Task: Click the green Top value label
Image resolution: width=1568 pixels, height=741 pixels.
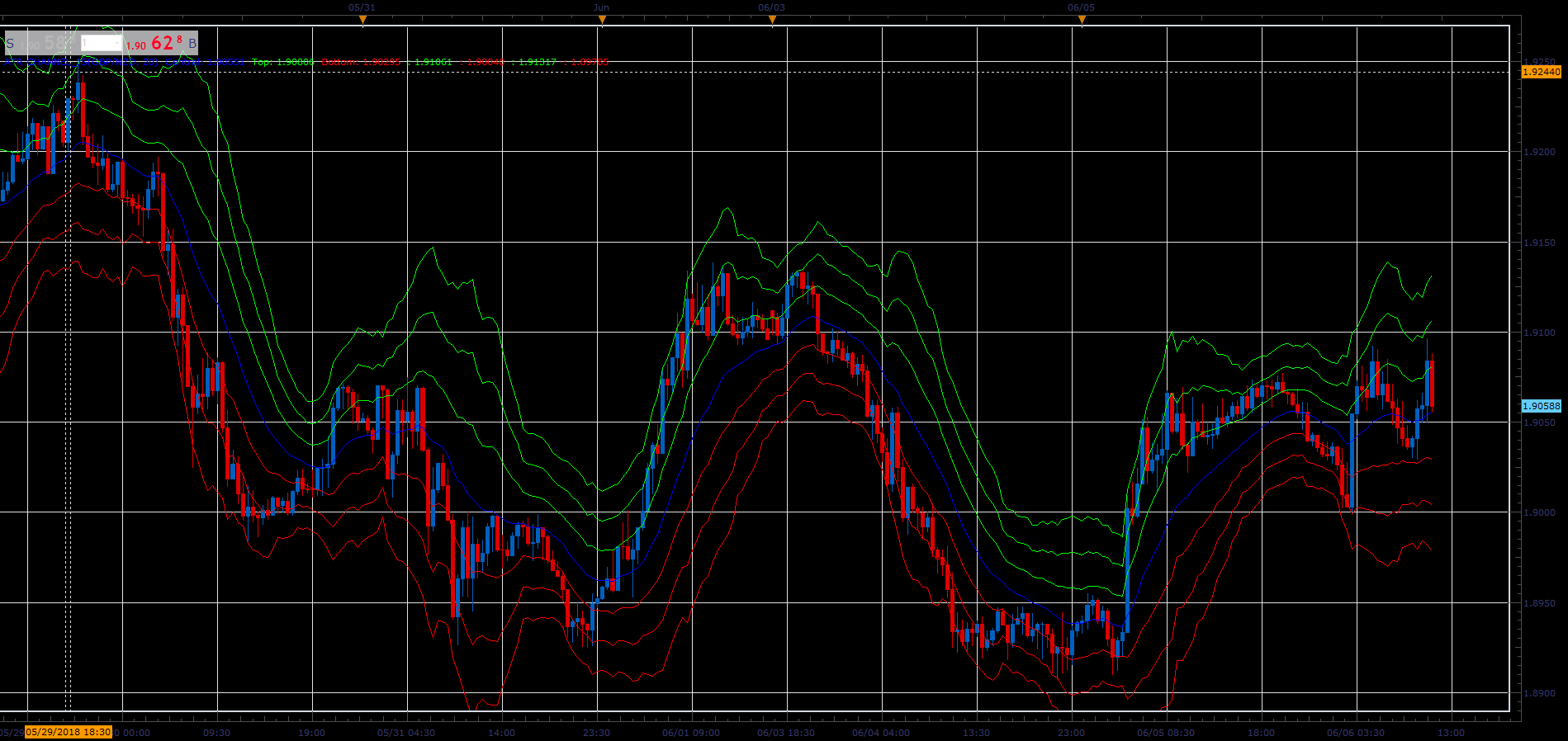Action: click(283, 62)
